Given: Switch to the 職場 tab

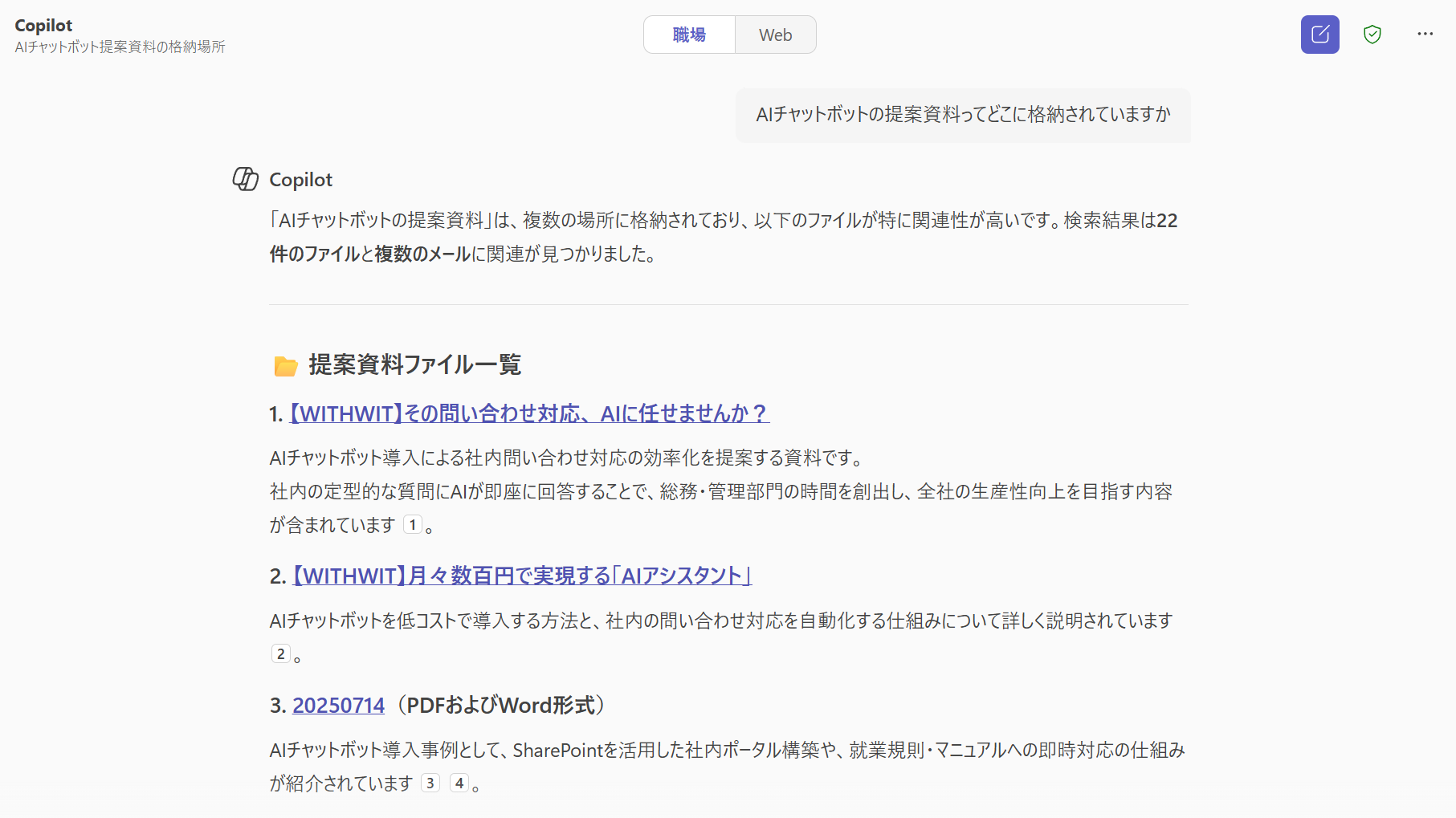Looking at the screenshot, I should 689,35.
